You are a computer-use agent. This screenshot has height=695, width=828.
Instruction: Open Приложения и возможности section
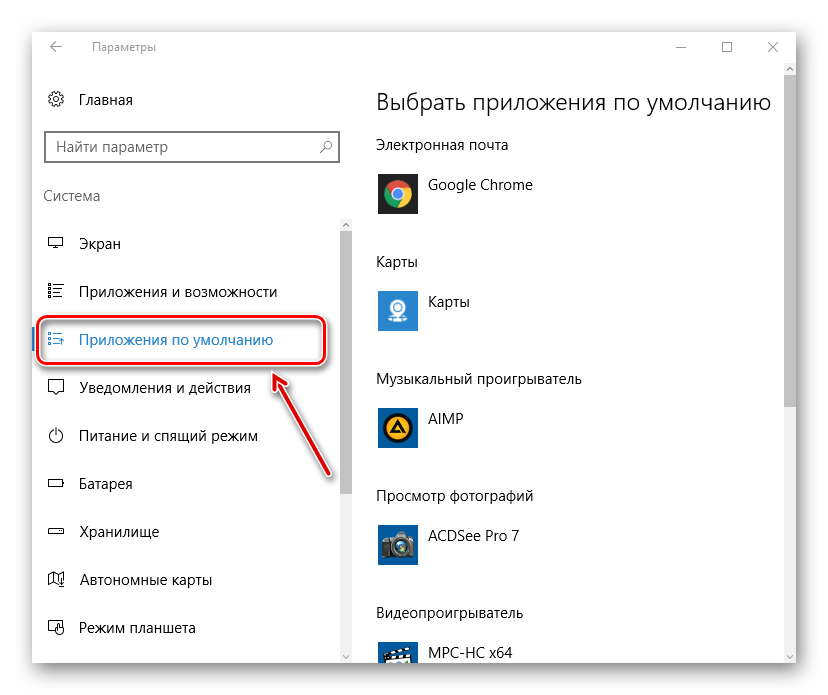pyautogui.click(x=177, y=292)
